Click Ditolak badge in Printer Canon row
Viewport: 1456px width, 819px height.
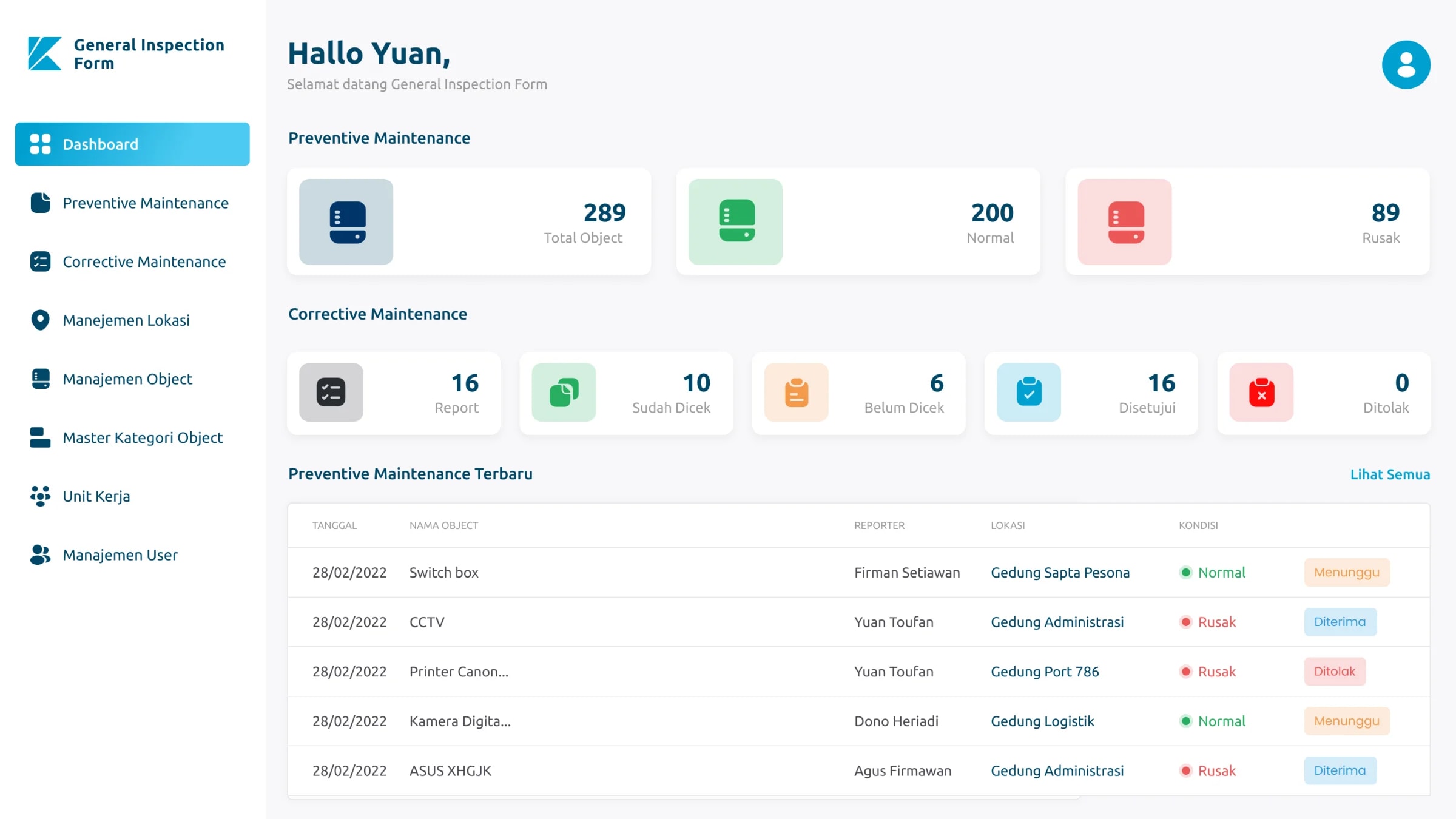coord(1335,672)
